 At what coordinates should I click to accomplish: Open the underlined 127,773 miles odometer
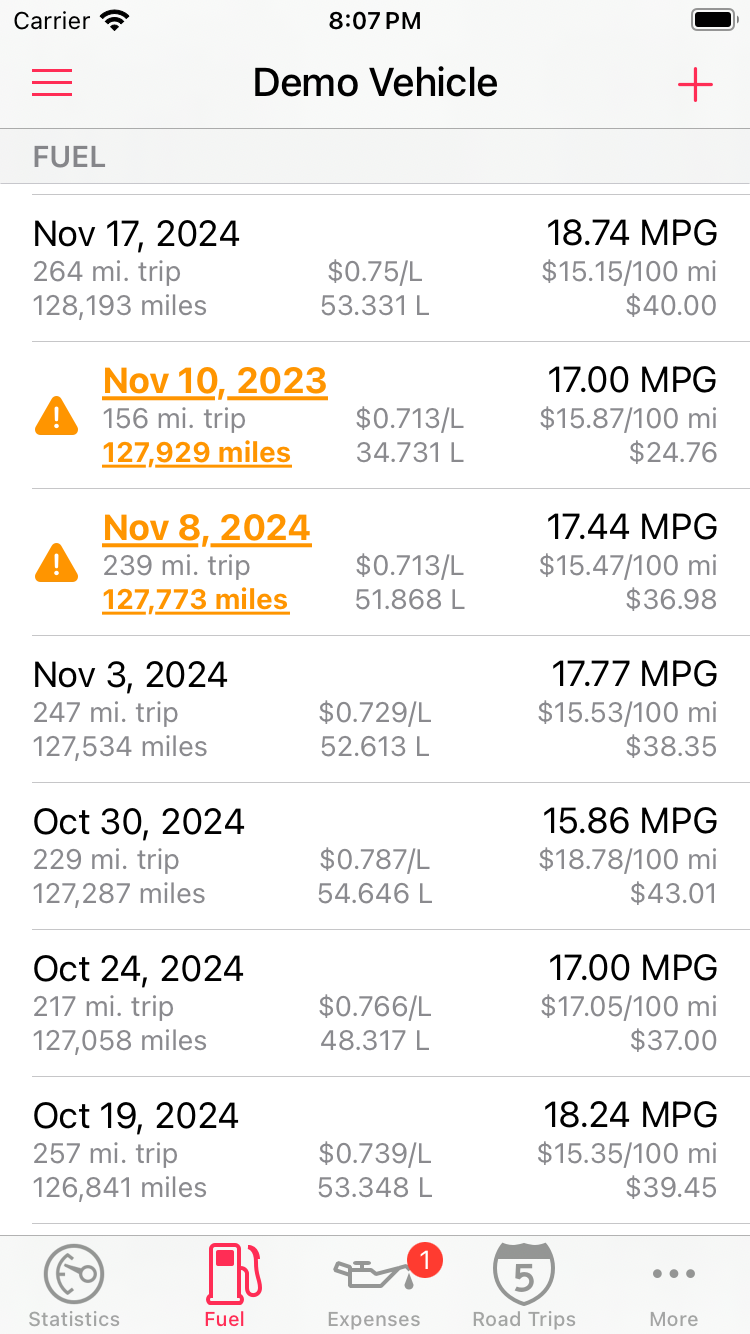tap(196, 600)
